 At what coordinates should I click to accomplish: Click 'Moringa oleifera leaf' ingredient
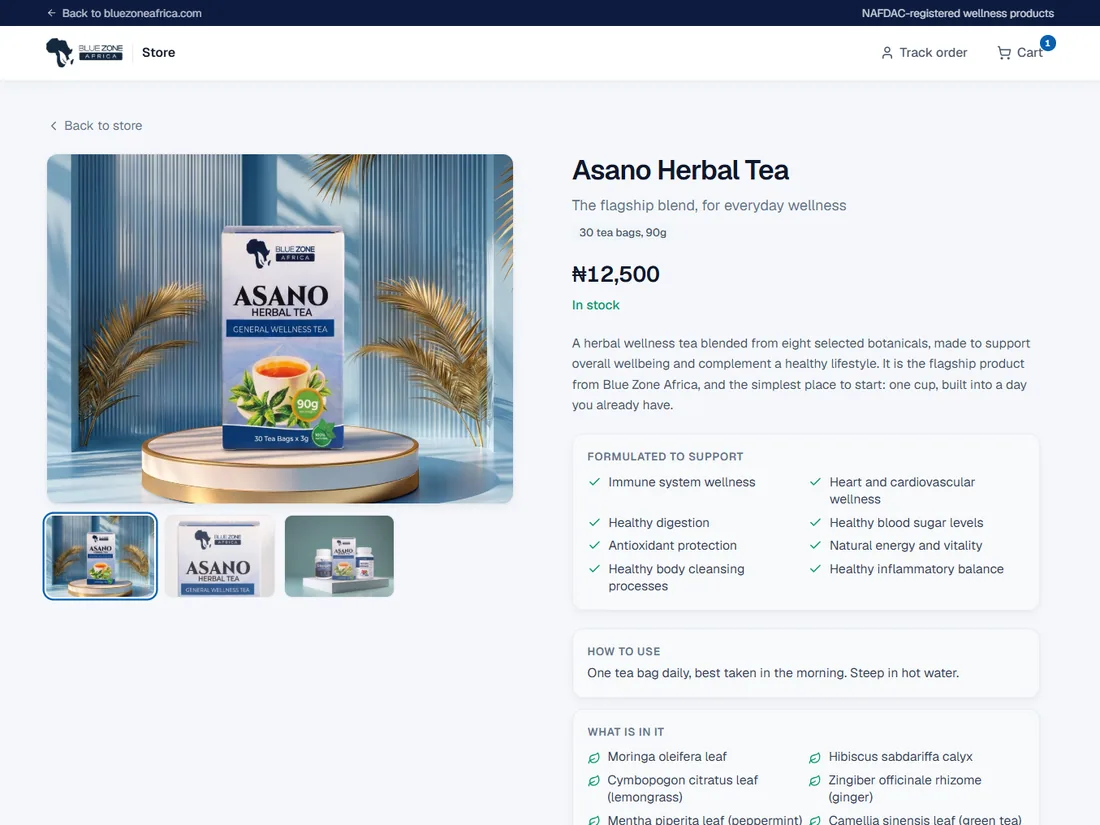click(x=667, y=757)
